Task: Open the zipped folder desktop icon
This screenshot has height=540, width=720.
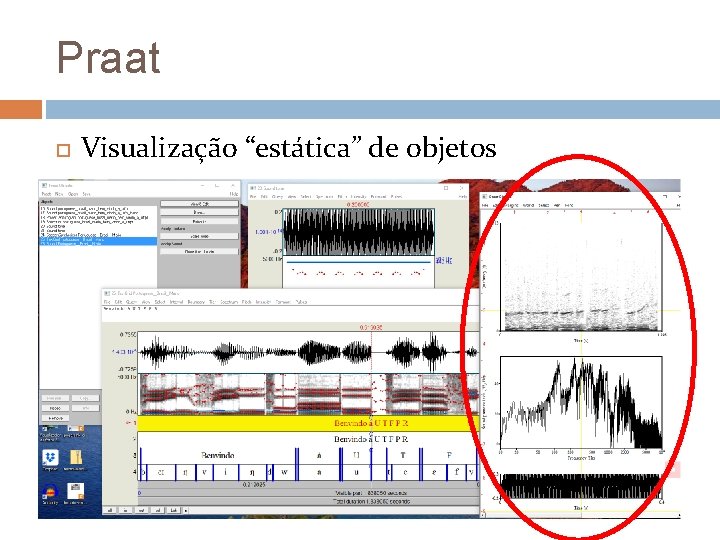Action: point(76,457)
